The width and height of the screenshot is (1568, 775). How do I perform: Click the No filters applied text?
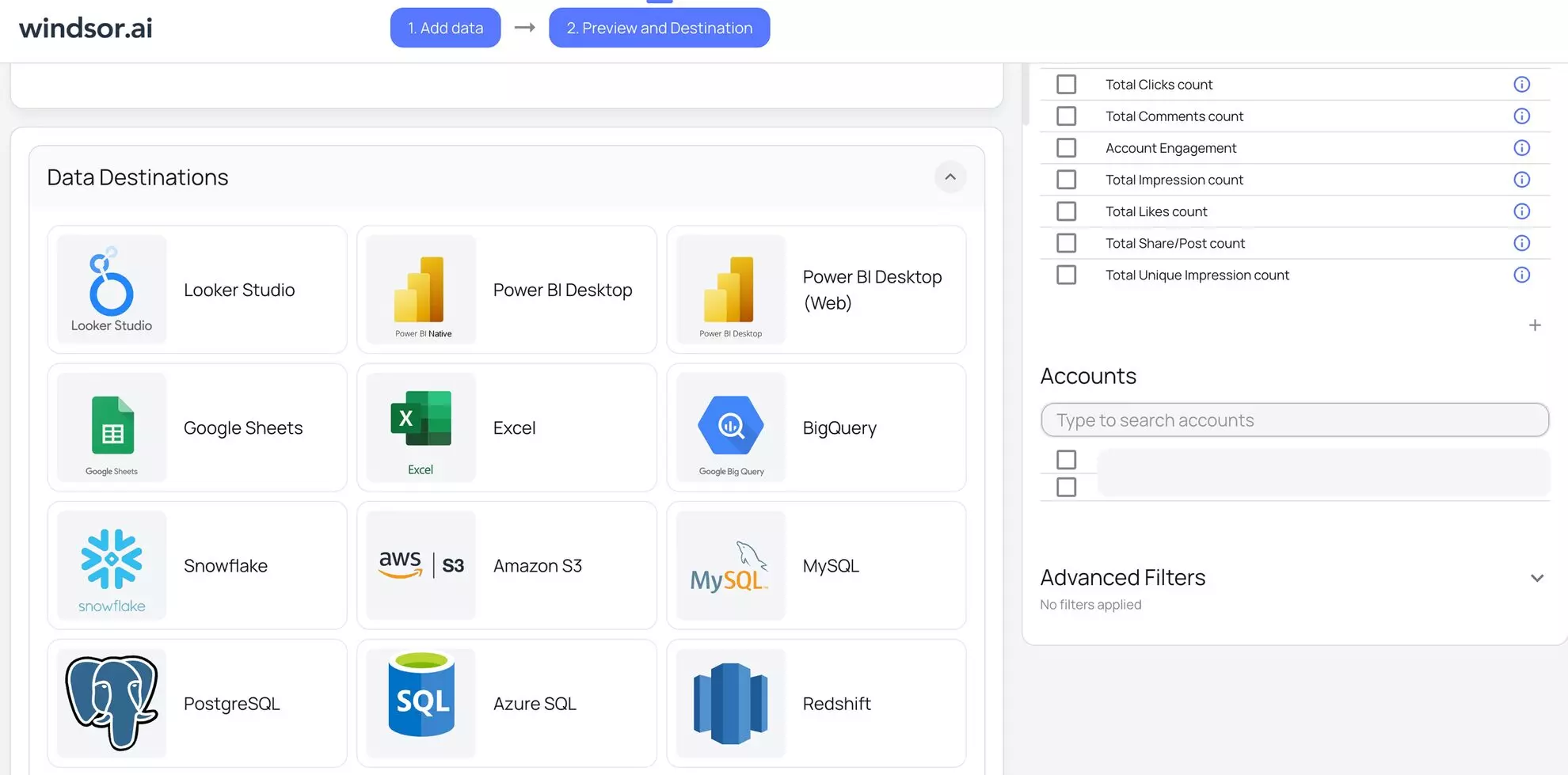coord(1090,605)
